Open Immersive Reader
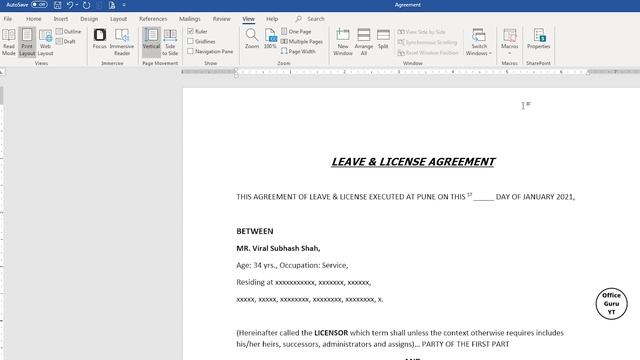 coord(122,42)
